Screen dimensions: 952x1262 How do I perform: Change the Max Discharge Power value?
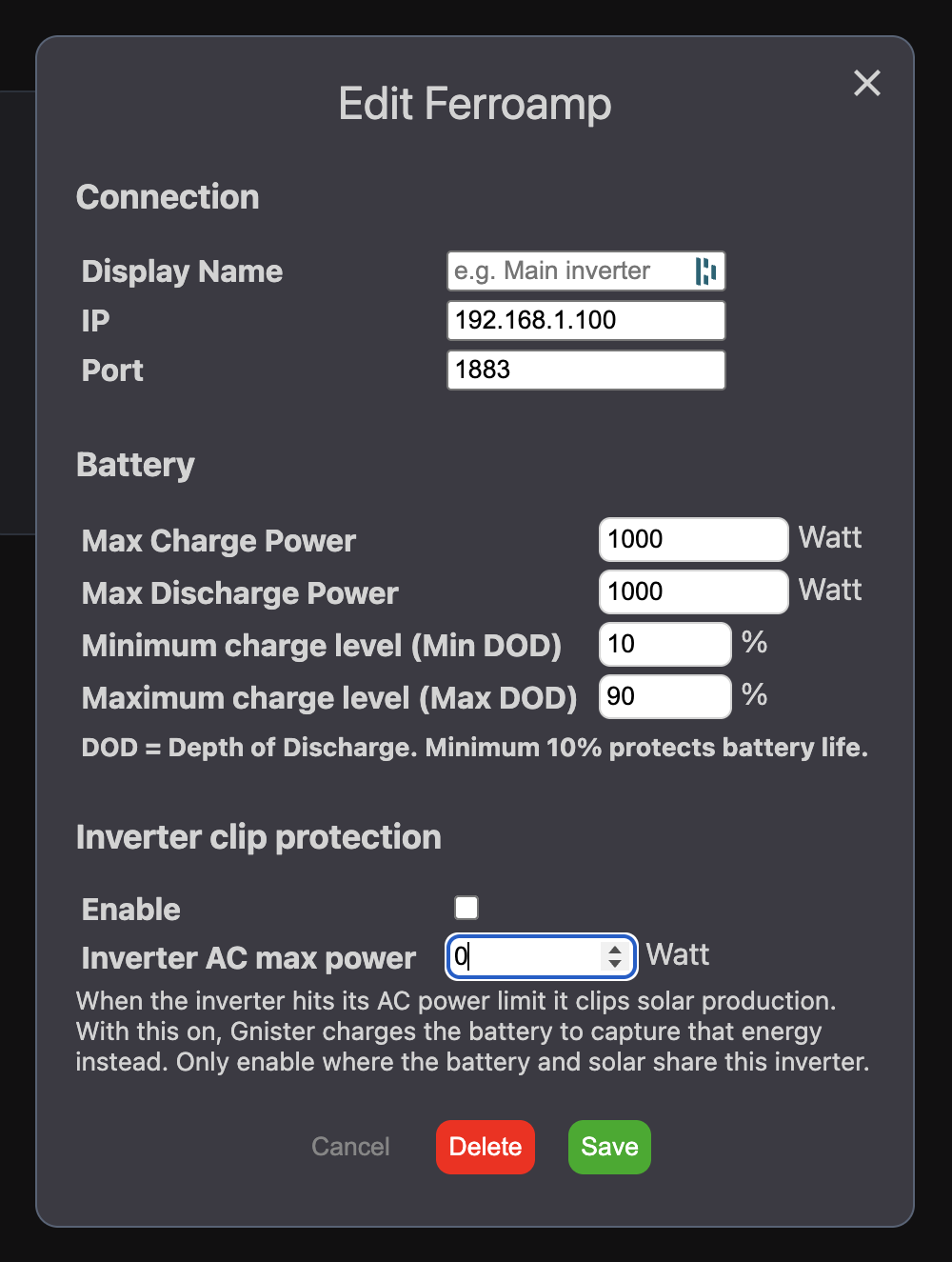[693, 591]
